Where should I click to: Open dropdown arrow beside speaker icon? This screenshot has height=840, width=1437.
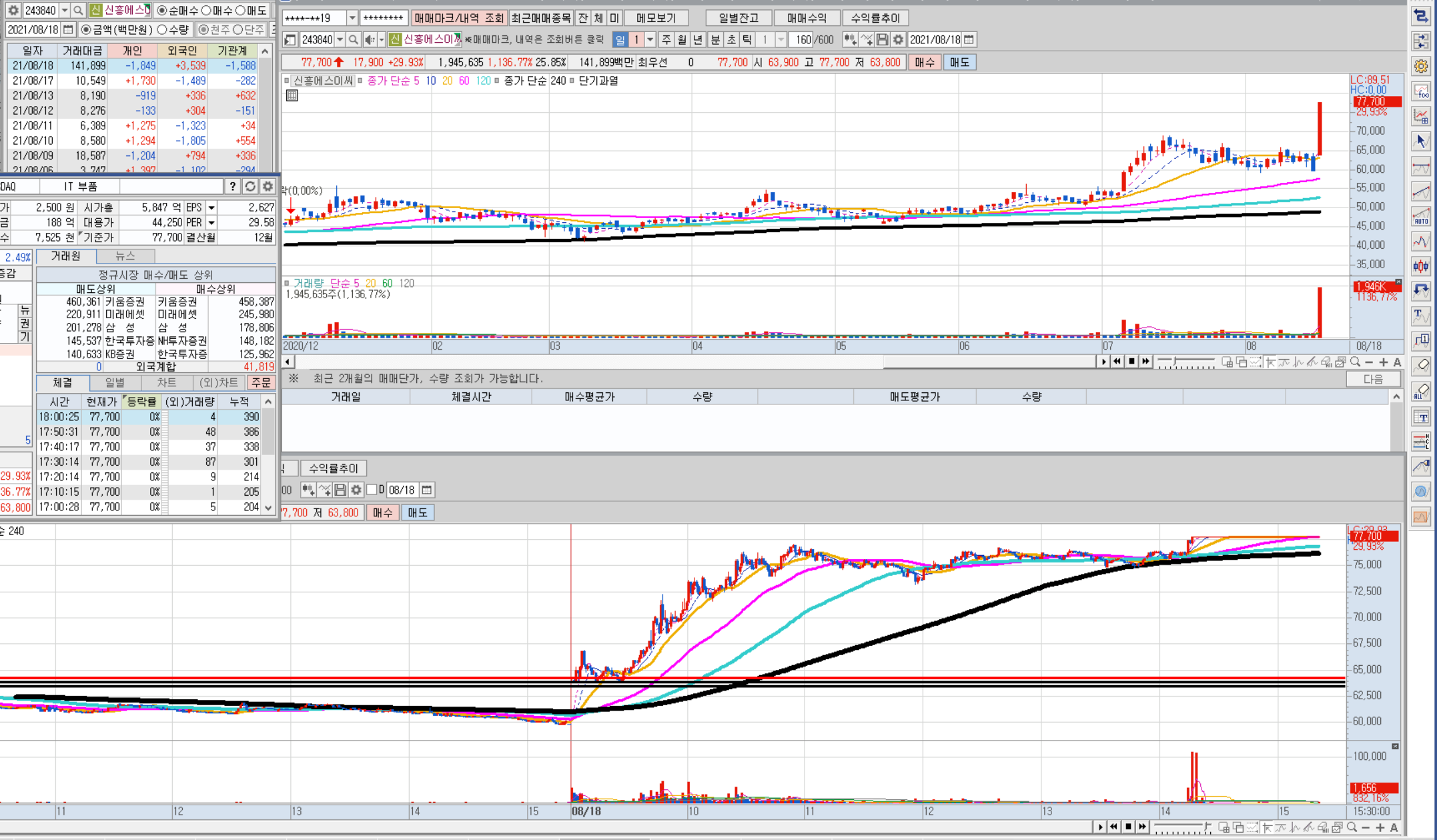(382, 40)
